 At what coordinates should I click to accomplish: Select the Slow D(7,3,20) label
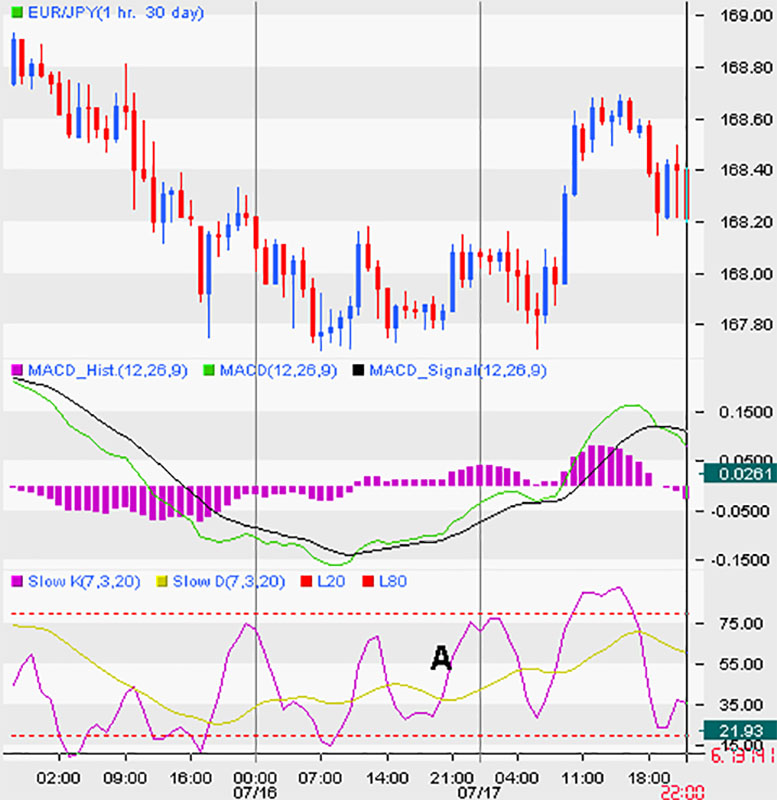coord(229,582)
